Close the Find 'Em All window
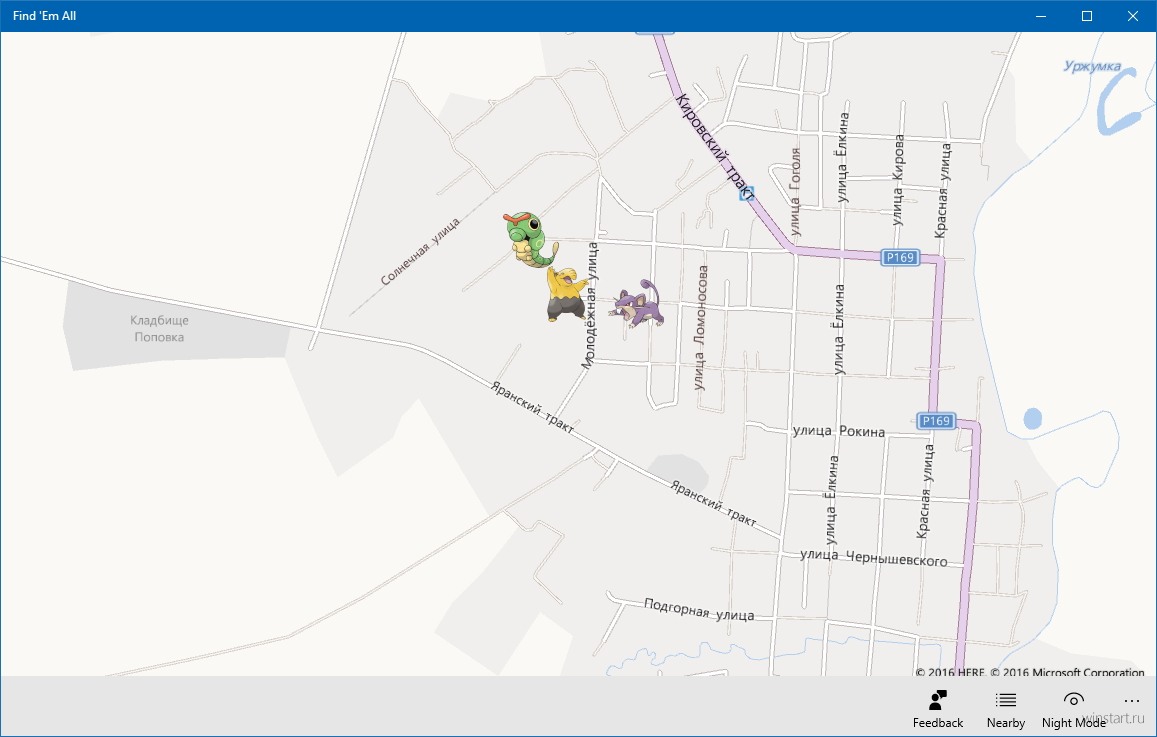This screenshot has width=1157, height=737. point(1133,16)
